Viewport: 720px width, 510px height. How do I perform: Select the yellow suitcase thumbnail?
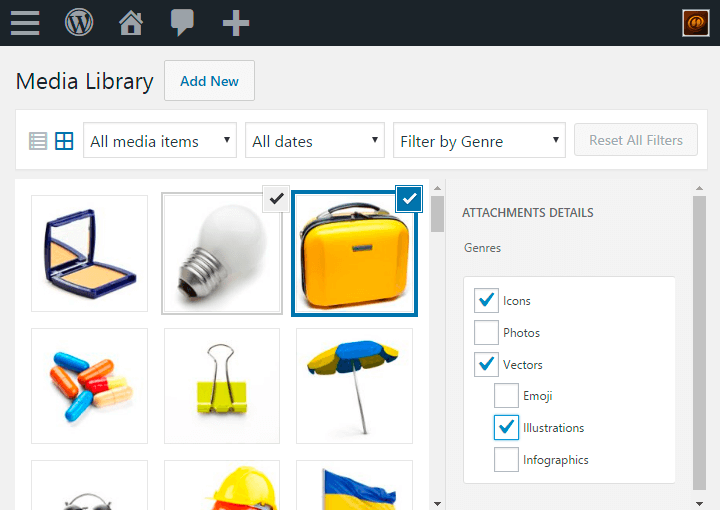[354, 253]
